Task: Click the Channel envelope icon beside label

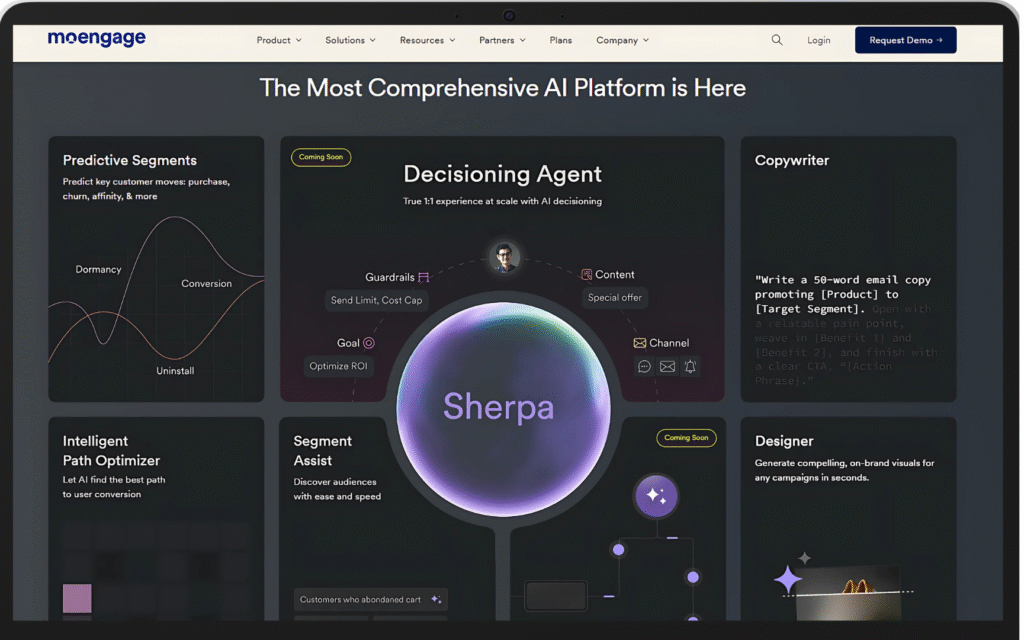Action: point(639,343)
